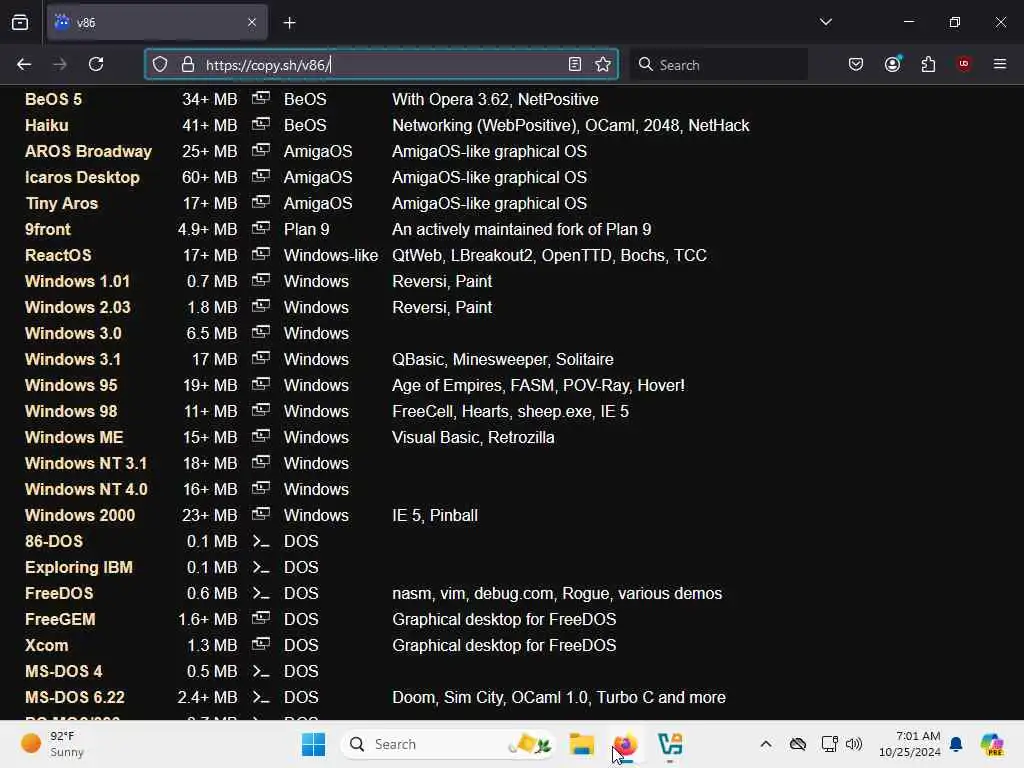
Task: Launch Windows 2000
Action: (x=80, y=515)
